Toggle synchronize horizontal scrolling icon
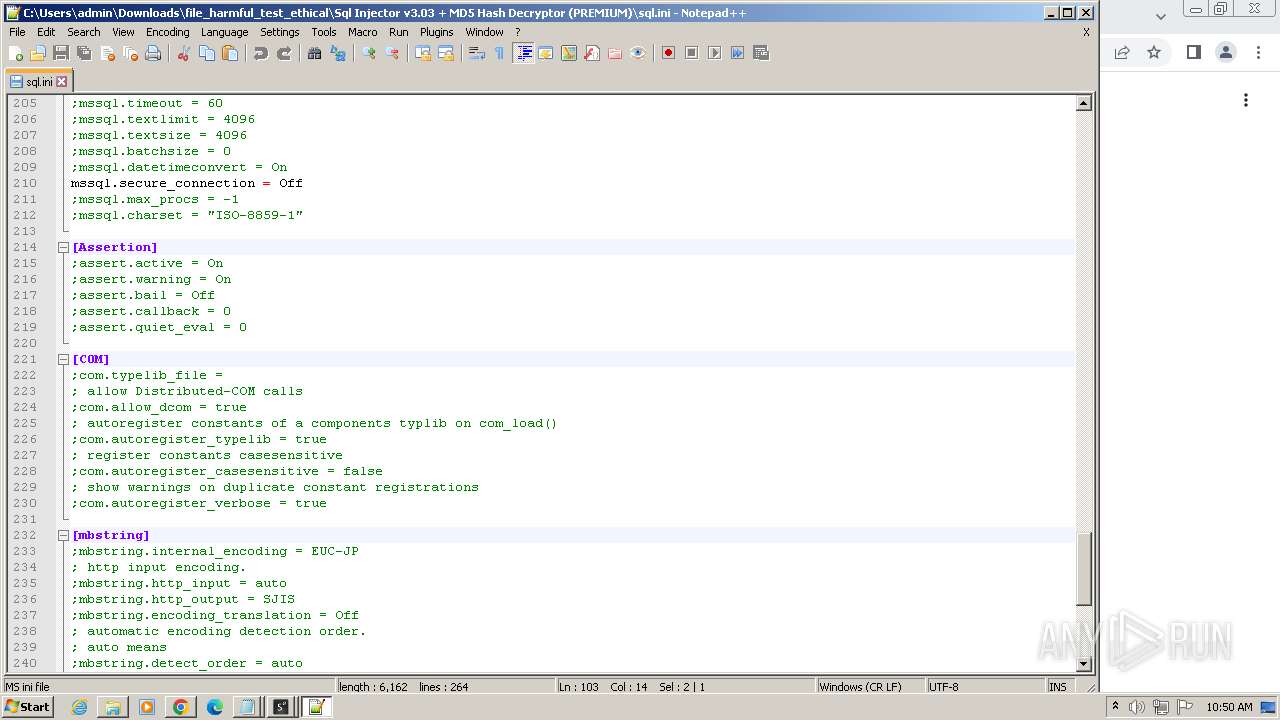The width and height of the screenshot is (1280, 720). point(446,53)
